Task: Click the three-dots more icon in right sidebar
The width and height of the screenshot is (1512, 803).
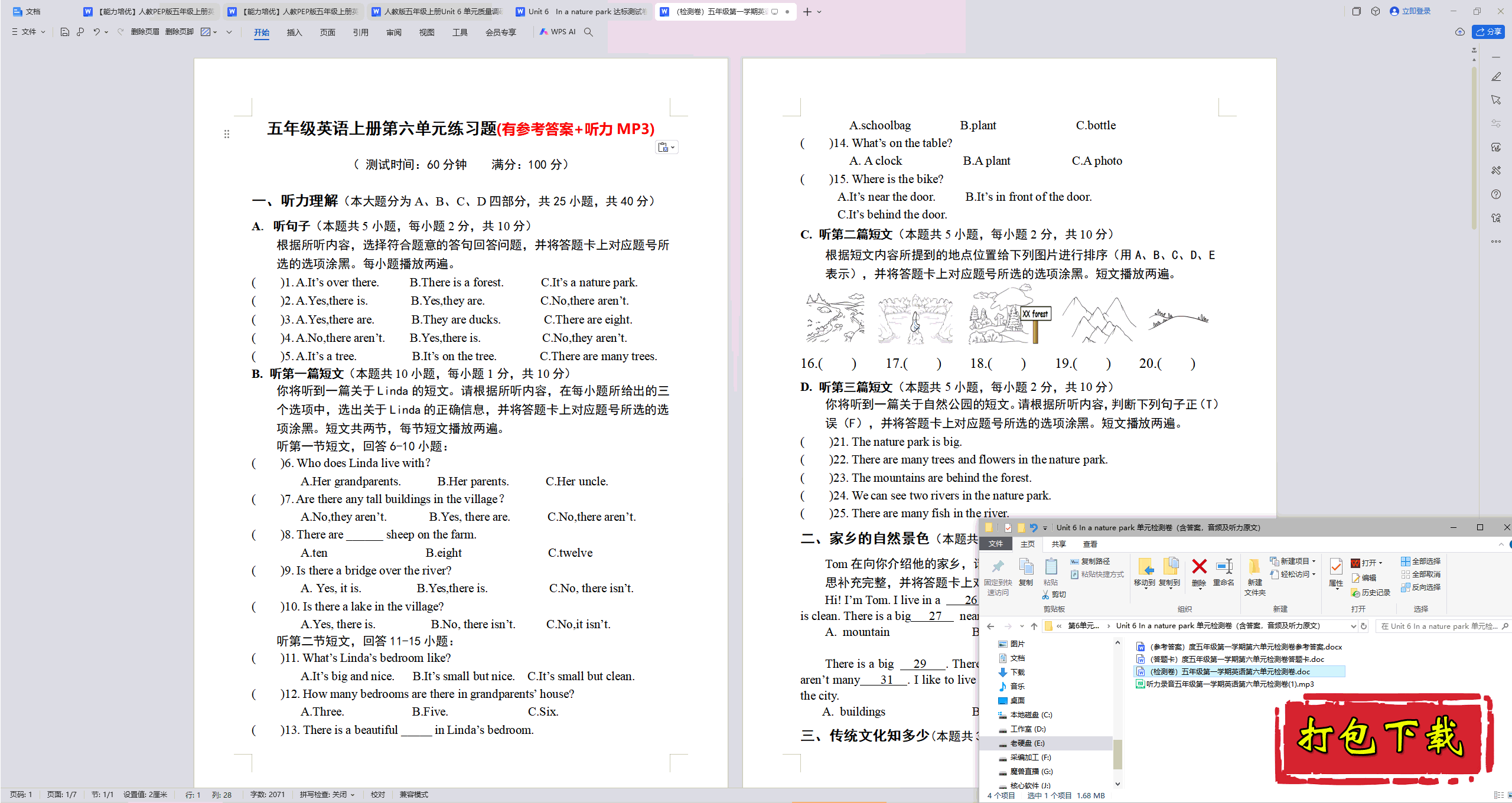Action: coord(1496,241)
